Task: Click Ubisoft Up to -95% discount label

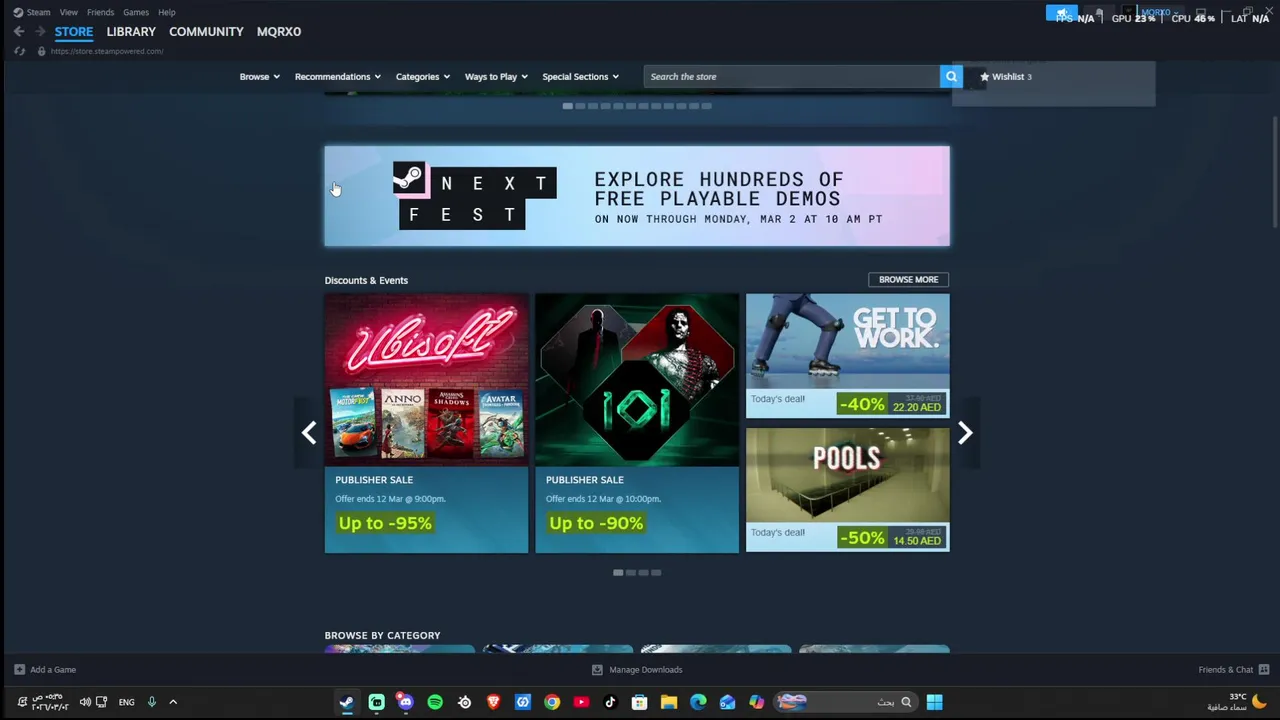Action: pos(385,523)
